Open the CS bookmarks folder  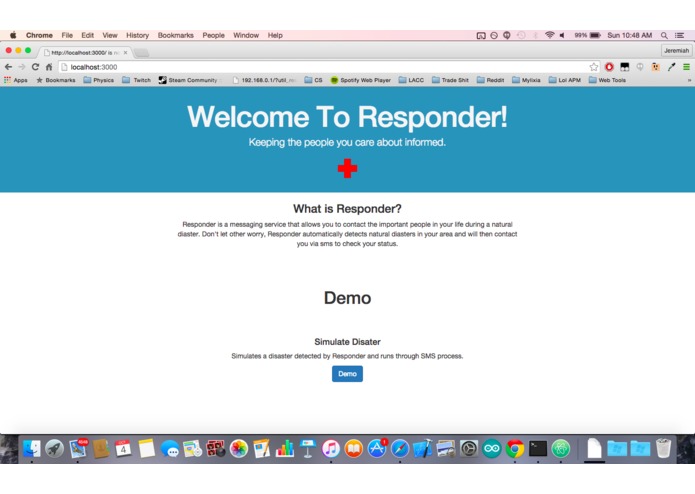pos(313,80)
